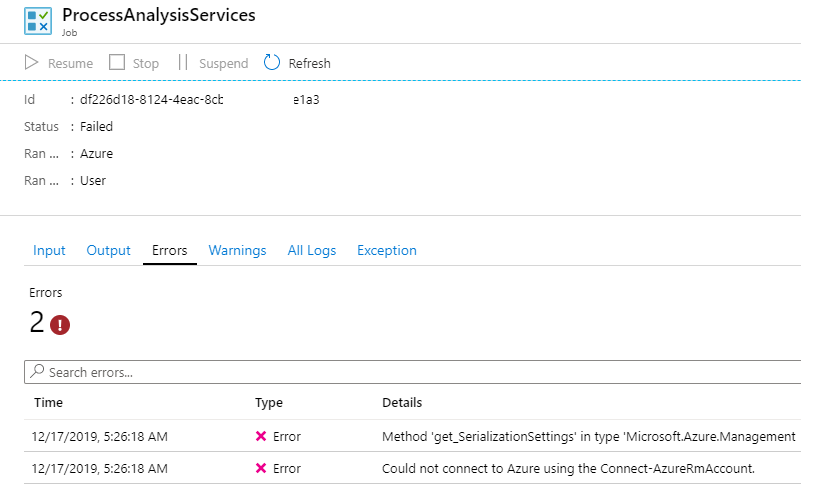814x494 pixels.
Task: Click the 'Azure' ran-on value
Action: [x=97, y=154]
